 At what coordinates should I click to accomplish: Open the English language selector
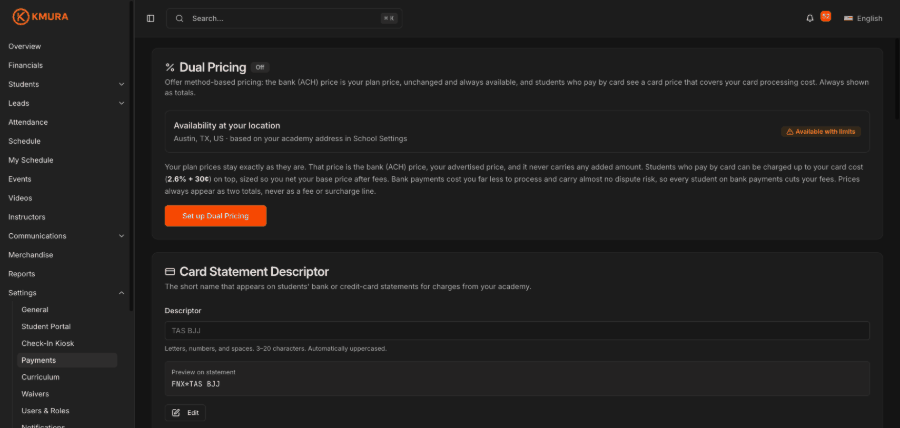pyautogui.click(x=863, y=18)
